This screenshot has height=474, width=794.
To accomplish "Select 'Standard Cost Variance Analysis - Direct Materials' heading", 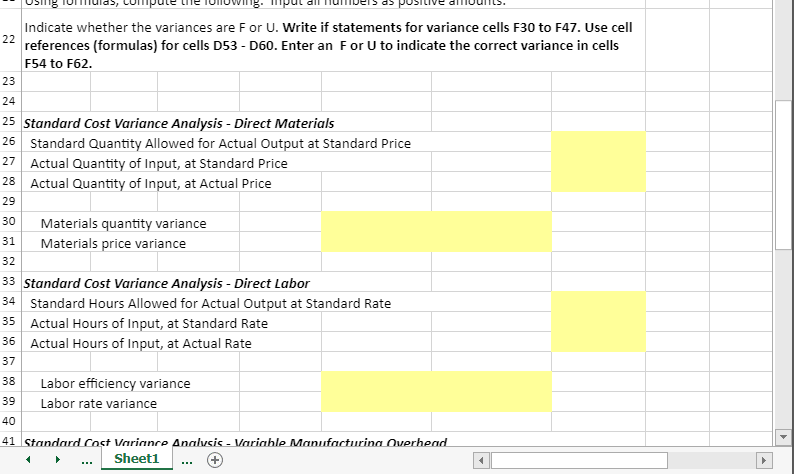I will click(179, 123).
